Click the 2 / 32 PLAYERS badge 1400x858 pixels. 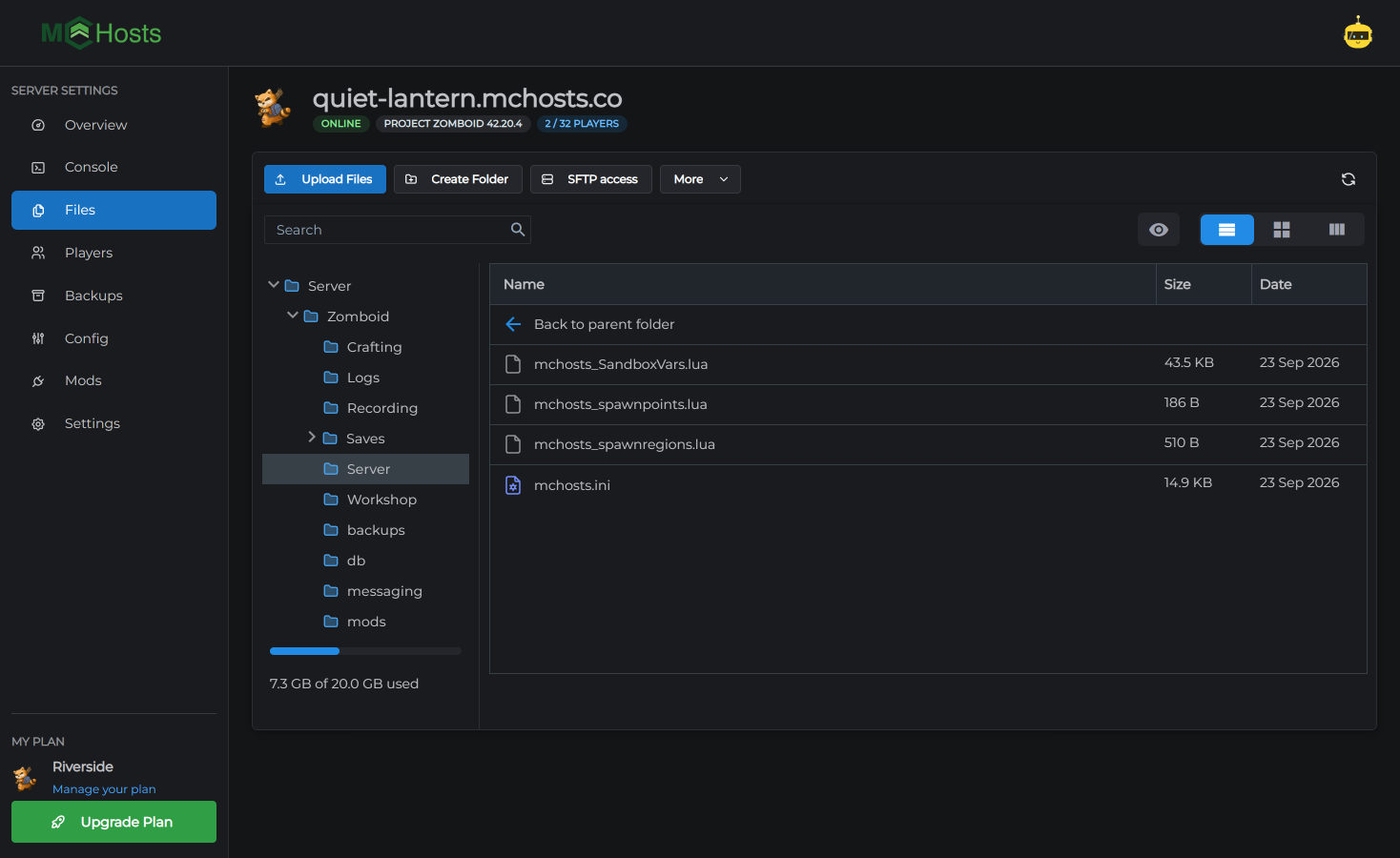coord(582,124)
